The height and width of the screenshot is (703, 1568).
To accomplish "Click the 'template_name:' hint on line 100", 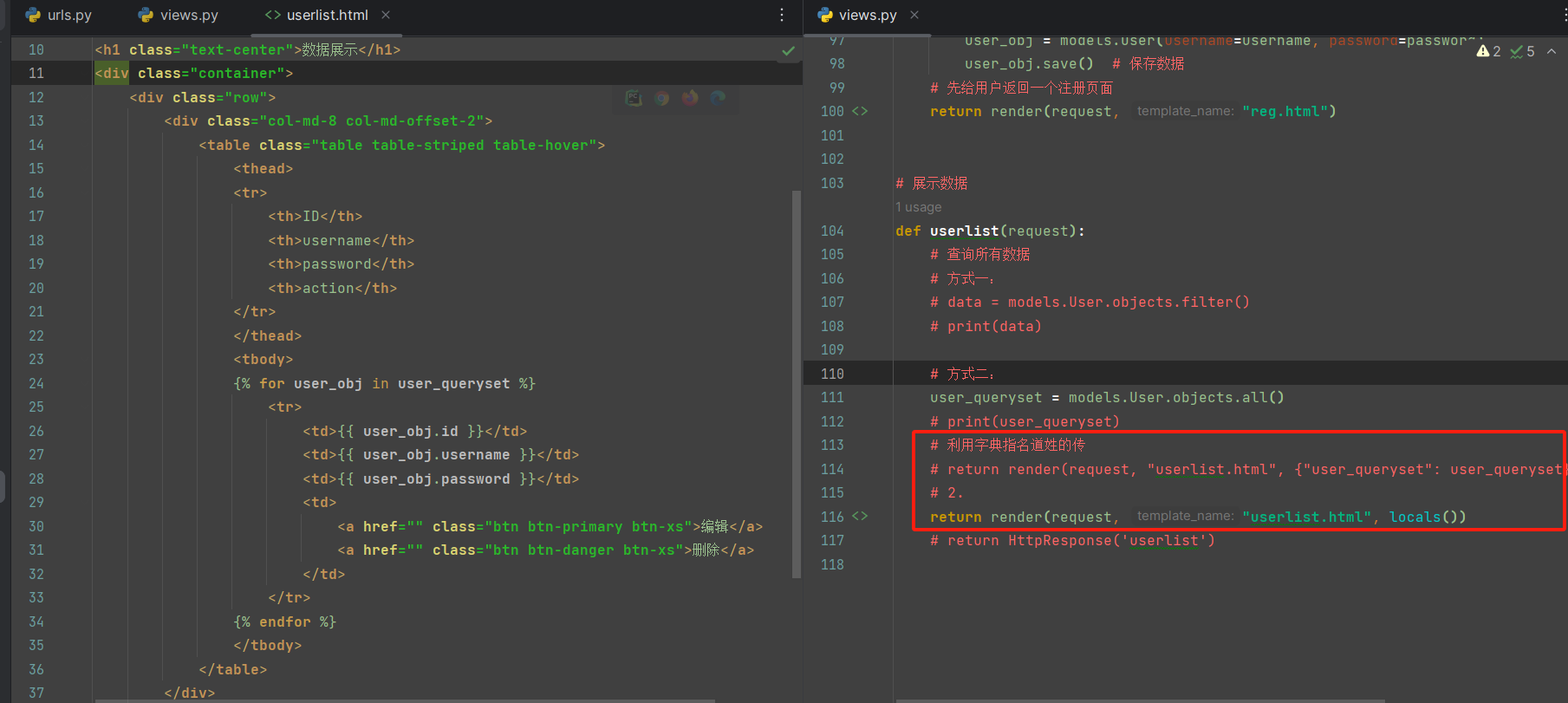I will pyautogui.click(x=1185, y=111).
